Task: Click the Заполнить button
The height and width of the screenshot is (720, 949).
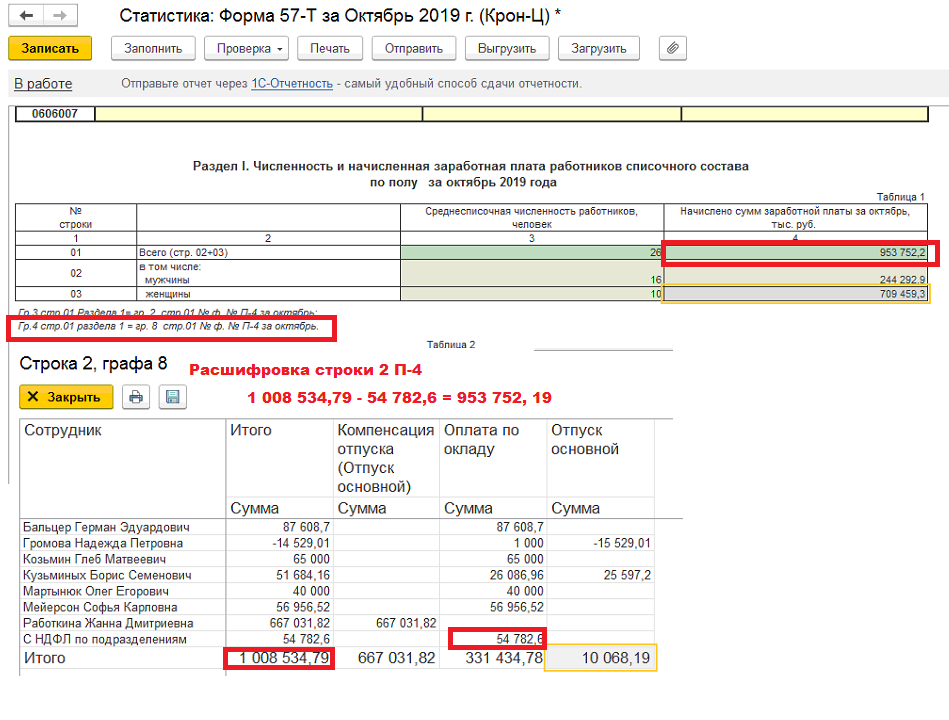Action: pos(153,48)
